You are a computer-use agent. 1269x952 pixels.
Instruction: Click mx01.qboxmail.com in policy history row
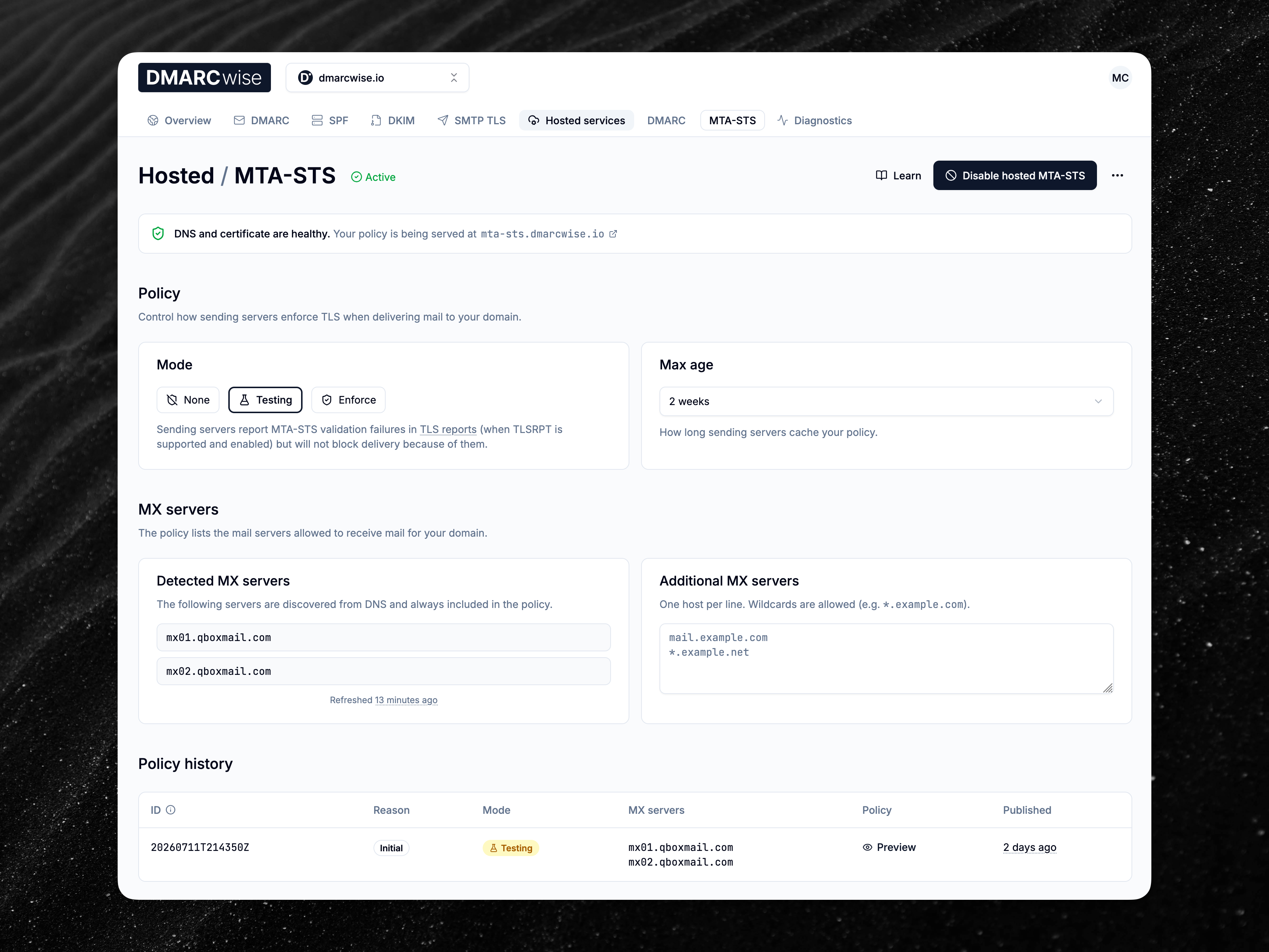pyautogui.click(x=680, y=848)
